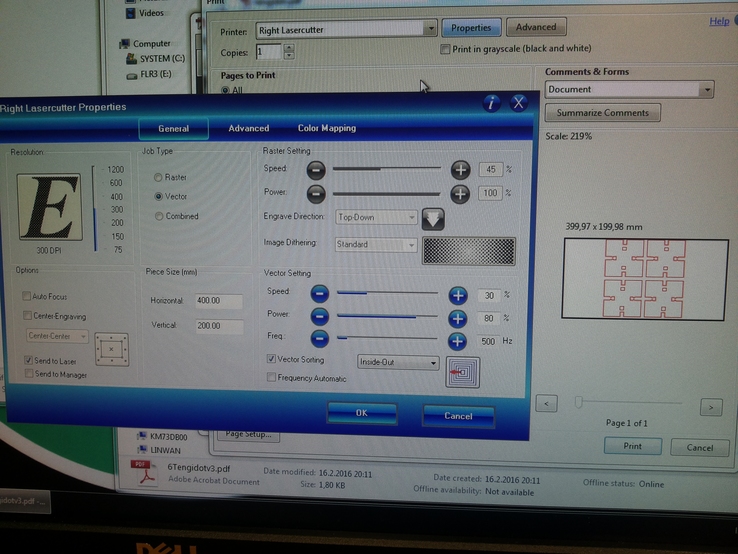Enable Frequency Automatic checkbox

(271, 377)
